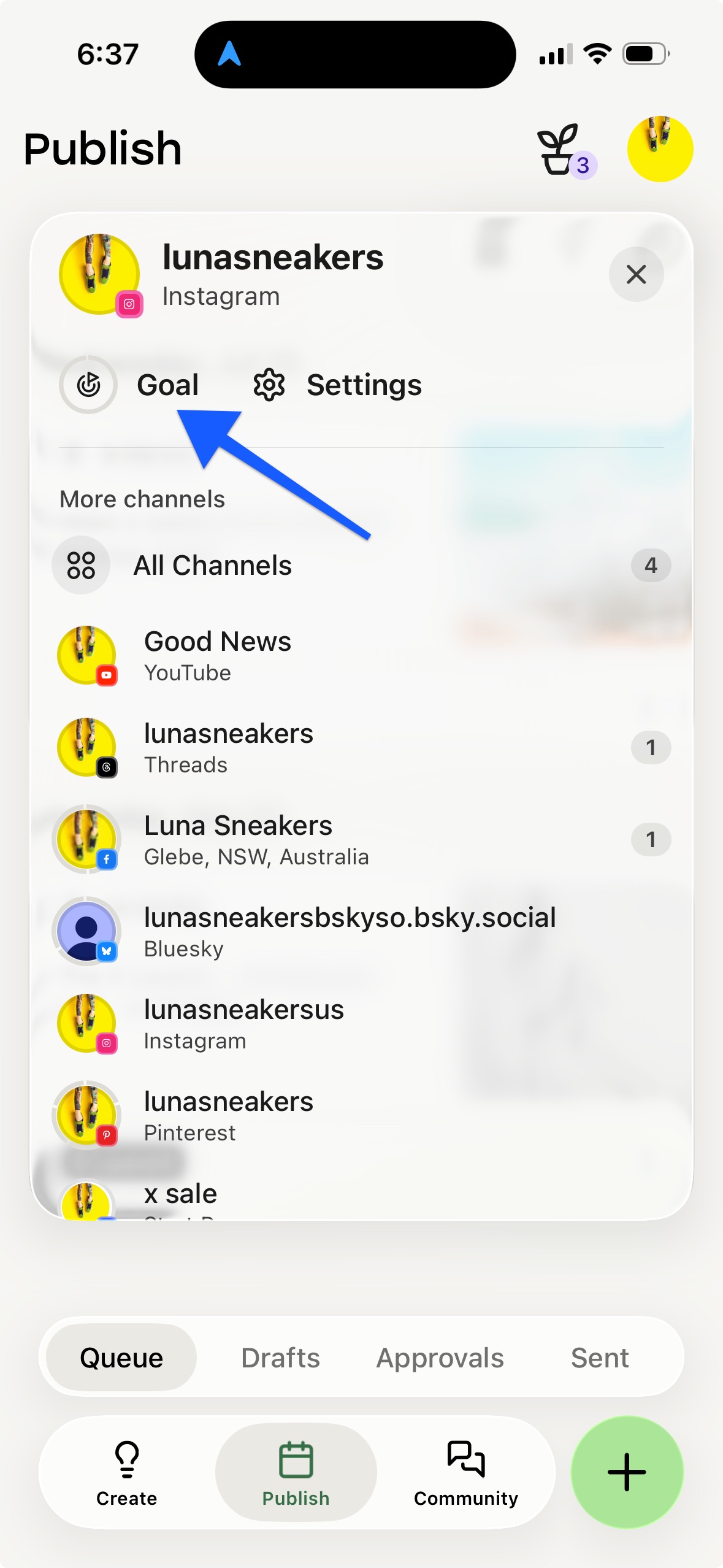This screenshot has height=1568, width=723.
Task: Close the channel switcher panel
Action: [x=636, y=274]
